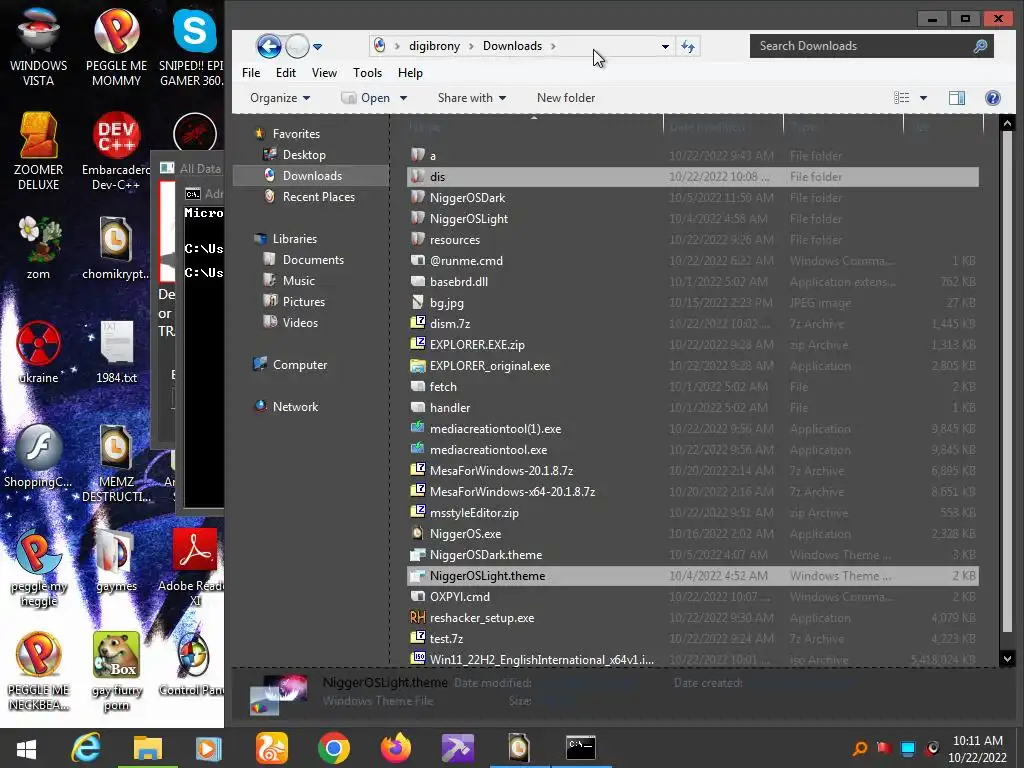
Task: Refresh the Downloads folder view
Action: pos(688,46)
